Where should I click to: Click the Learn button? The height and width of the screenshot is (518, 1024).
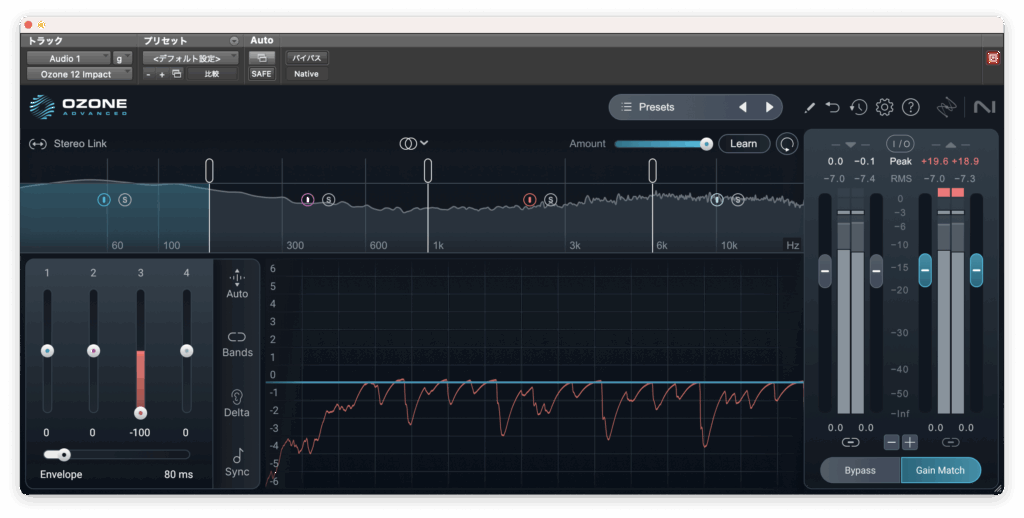[743, 144]
